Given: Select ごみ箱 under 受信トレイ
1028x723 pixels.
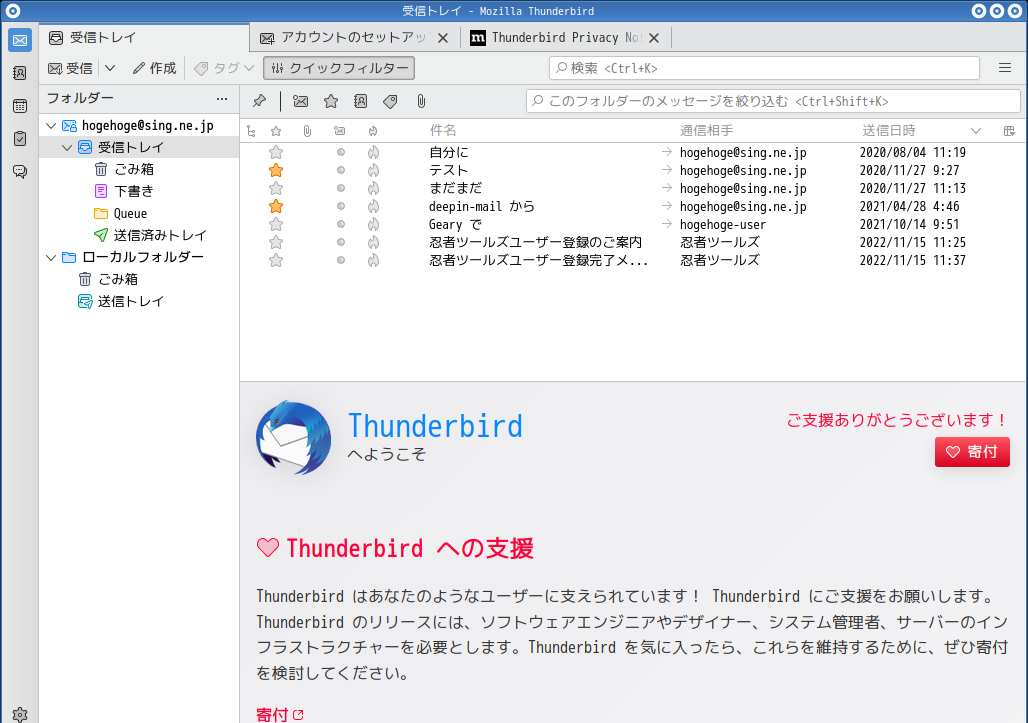Looking at the screenshot, I should tap(139, 169).
